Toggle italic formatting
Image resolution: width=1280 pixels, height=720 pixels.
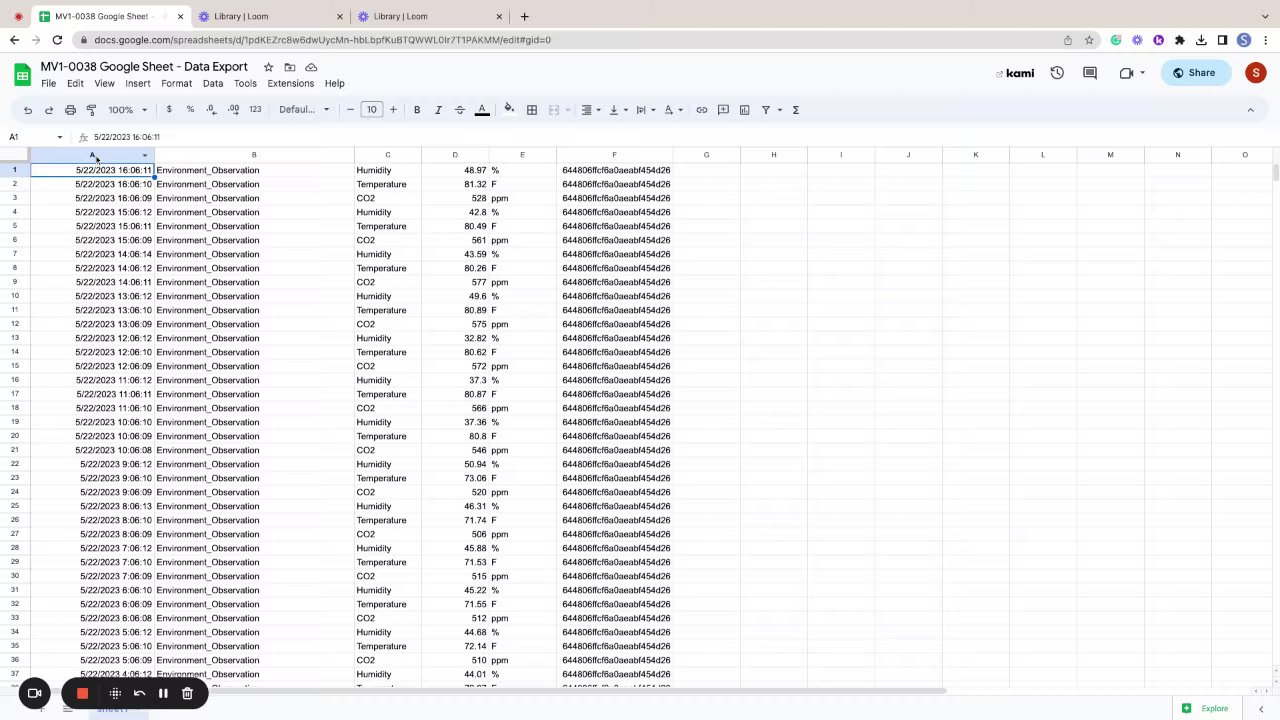pyautogui.click(x=438, y=110)
